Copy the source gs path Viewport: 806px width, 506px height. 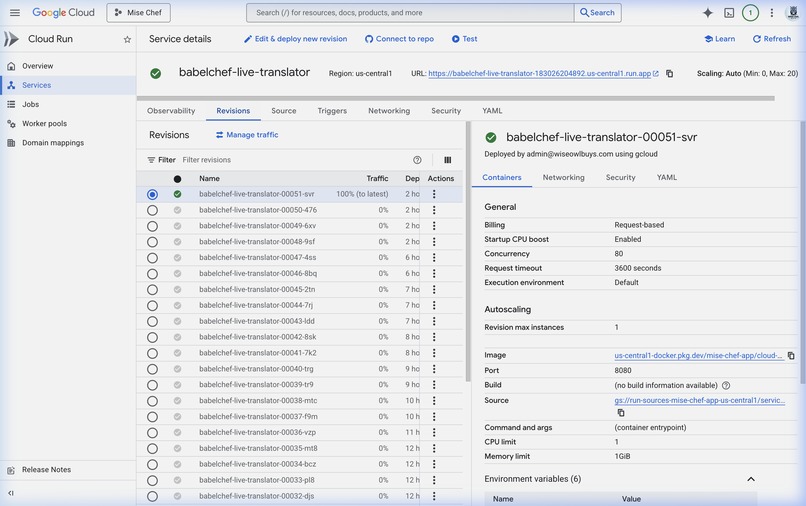click(x=621, y=412)
